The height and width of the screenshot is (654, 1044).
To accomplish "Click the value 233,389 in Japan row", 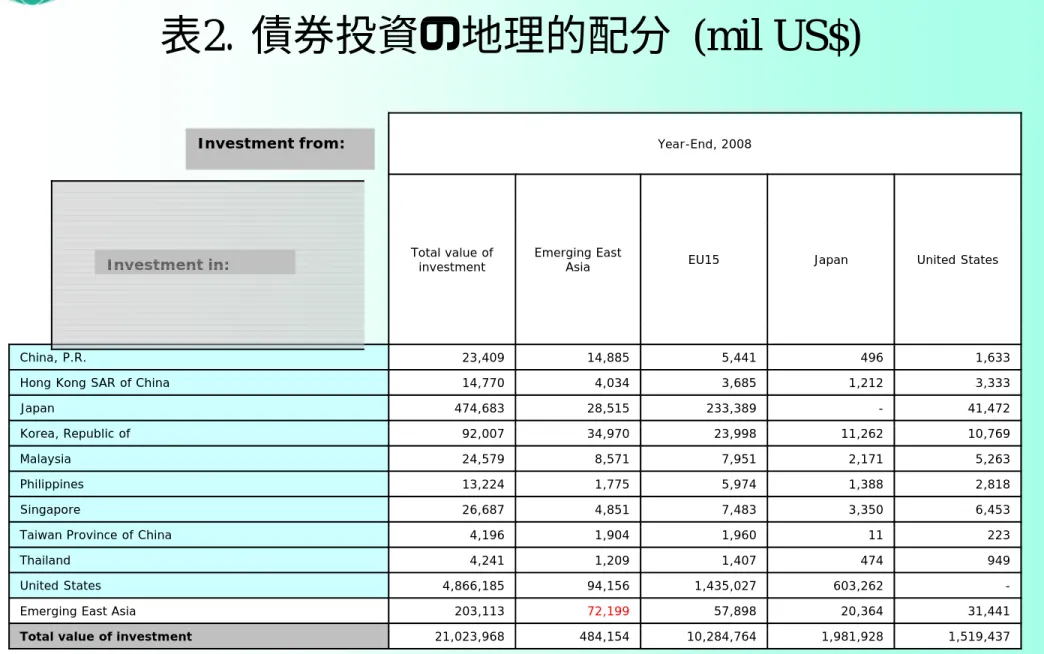I will pyautogui.click(x=731, y=408).
